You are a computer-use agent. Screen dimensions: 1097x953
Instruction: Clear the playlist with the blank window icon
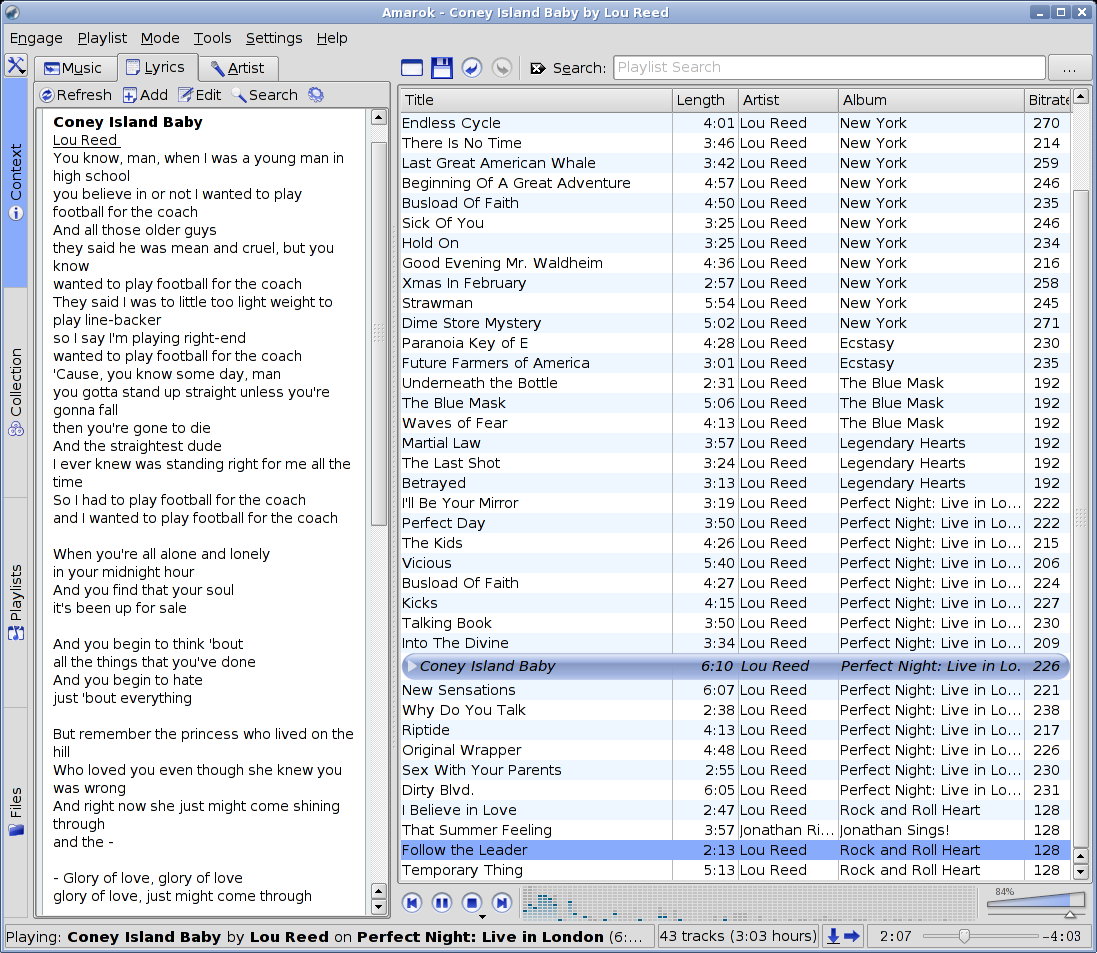pos(412,68)
